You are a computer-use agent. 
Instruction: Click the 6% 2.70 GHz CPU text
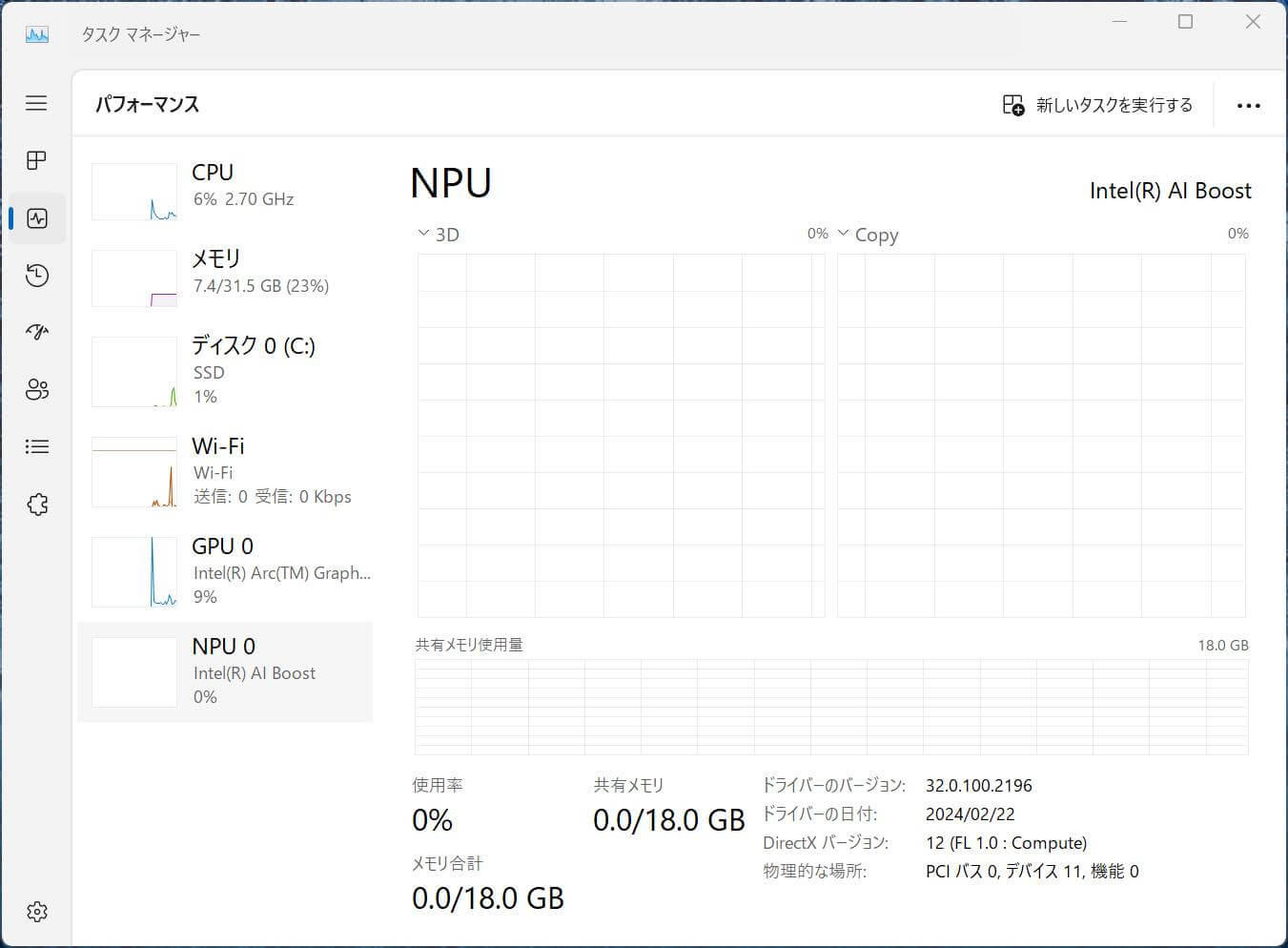click(x=243, y=199)
